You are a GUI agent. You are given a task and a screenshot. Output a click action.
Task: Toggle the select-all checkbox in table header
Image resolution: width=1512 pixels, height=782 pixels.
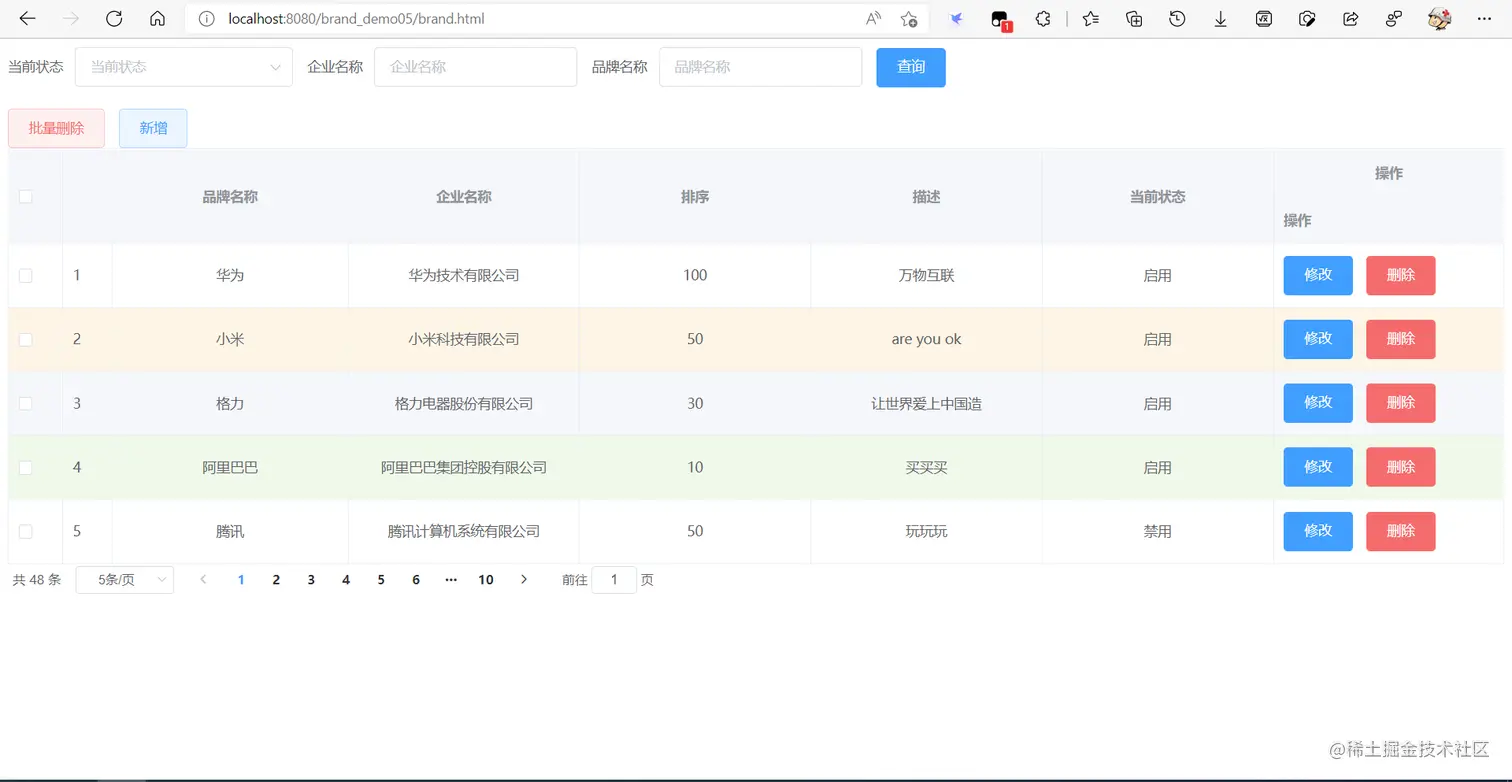[x=26, y=197]
